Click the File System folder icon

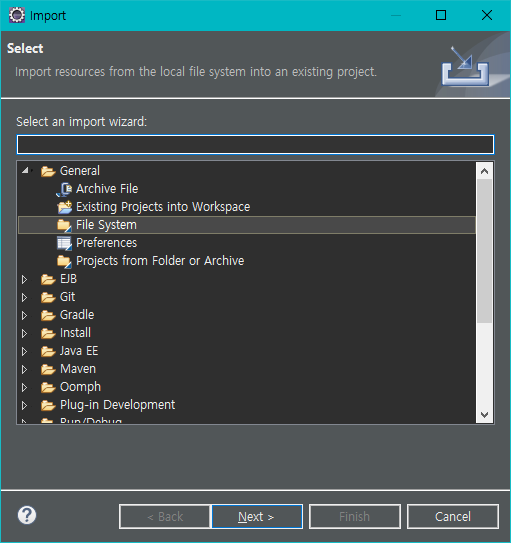coord(64,225)
